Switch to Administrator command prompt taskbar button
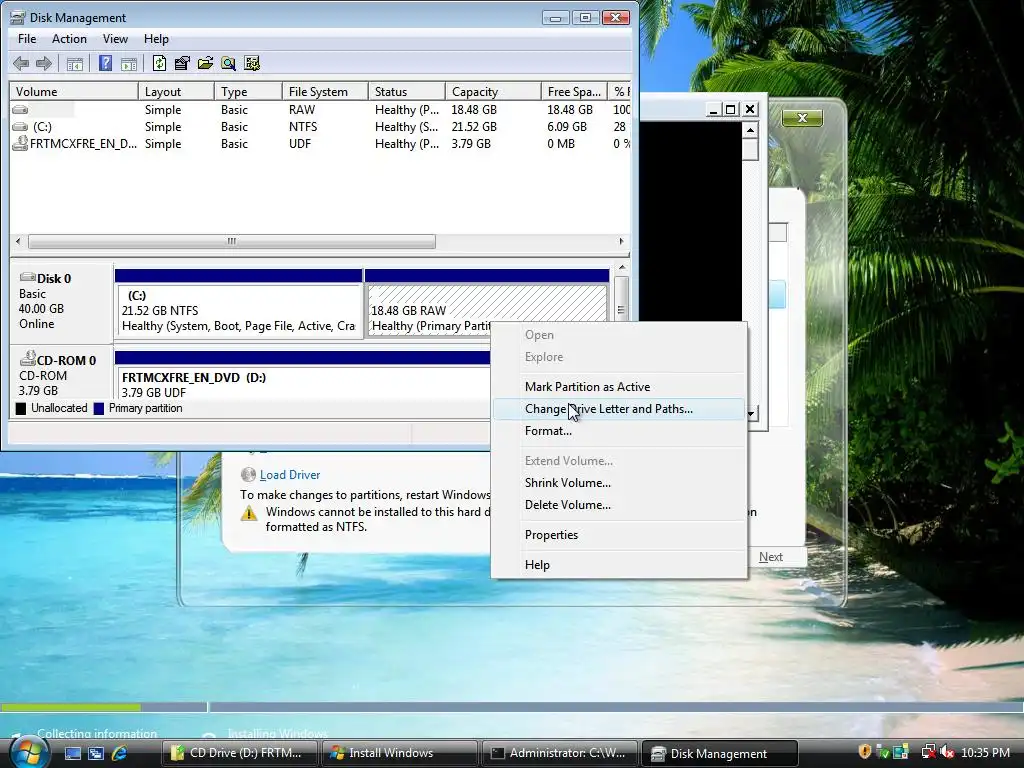Viewport: 1024px width, 768px height. [560, 753]
